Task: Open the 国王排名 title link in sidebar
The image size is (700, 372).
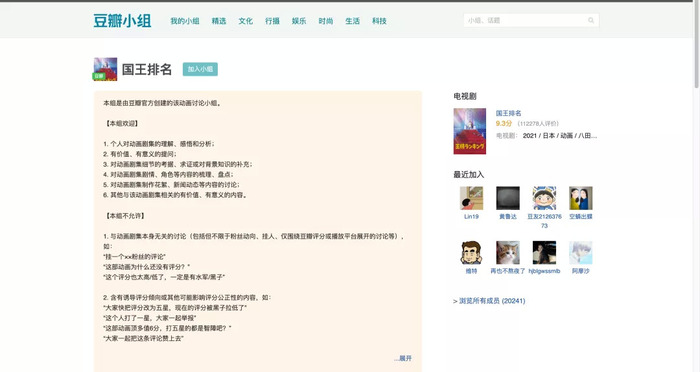Action: [x=508, y=113]
